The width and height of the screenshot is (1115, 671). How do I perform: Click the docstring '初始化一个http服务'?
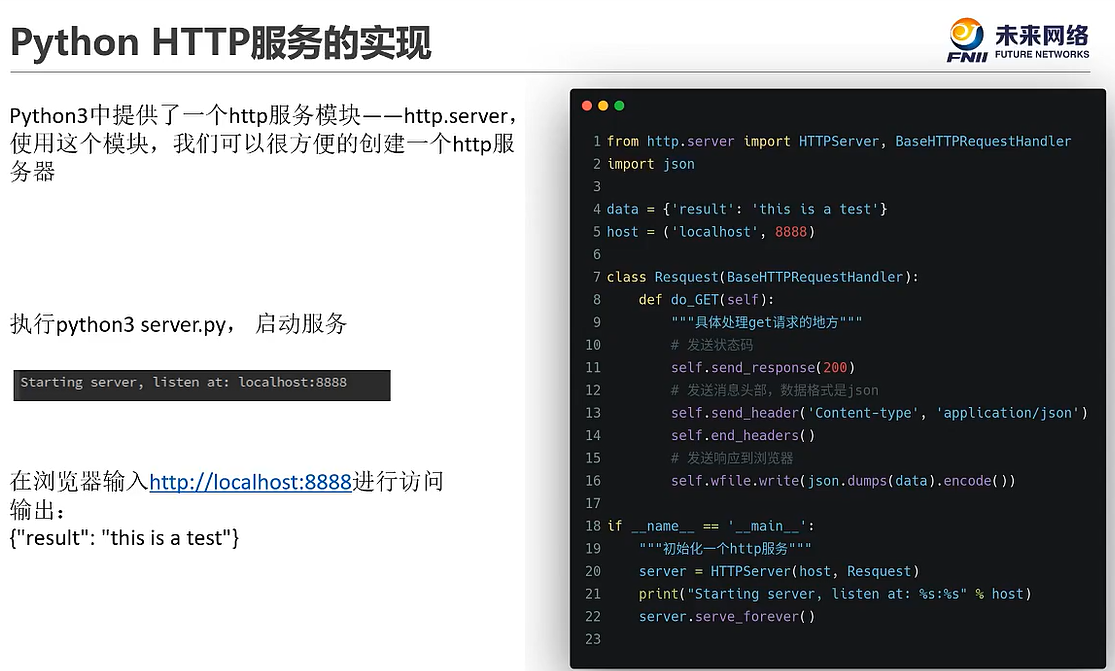pos(725,549)
